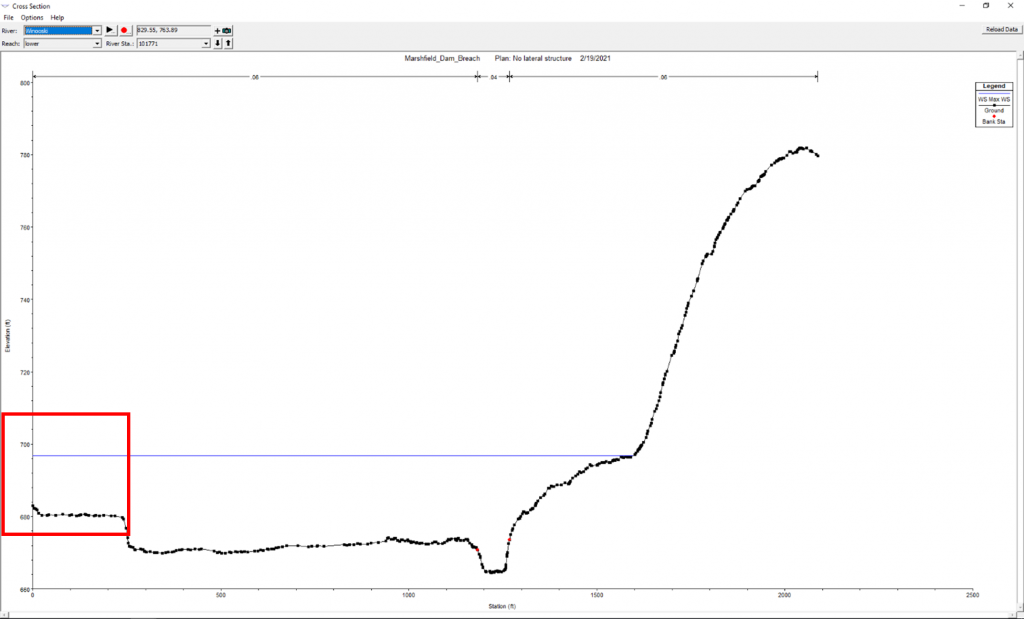This screenshot has width=1024, height=619.
Task: Open the River dropdown list
Action: pyautogui.click(x=97, y=30)
